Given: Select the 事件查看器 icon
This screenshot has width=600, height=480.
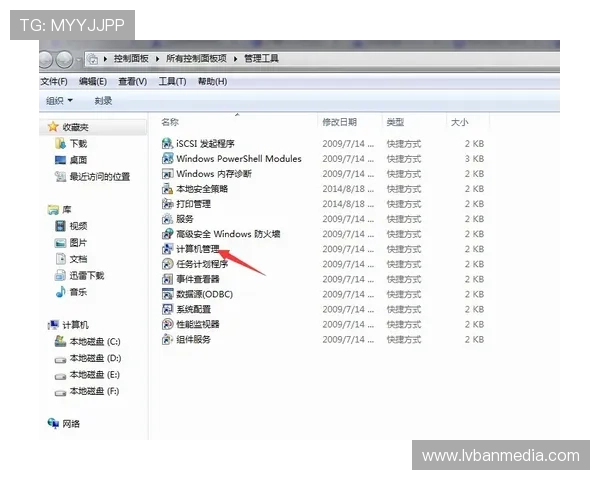Looking at the screenshot, I should (167, 279).
